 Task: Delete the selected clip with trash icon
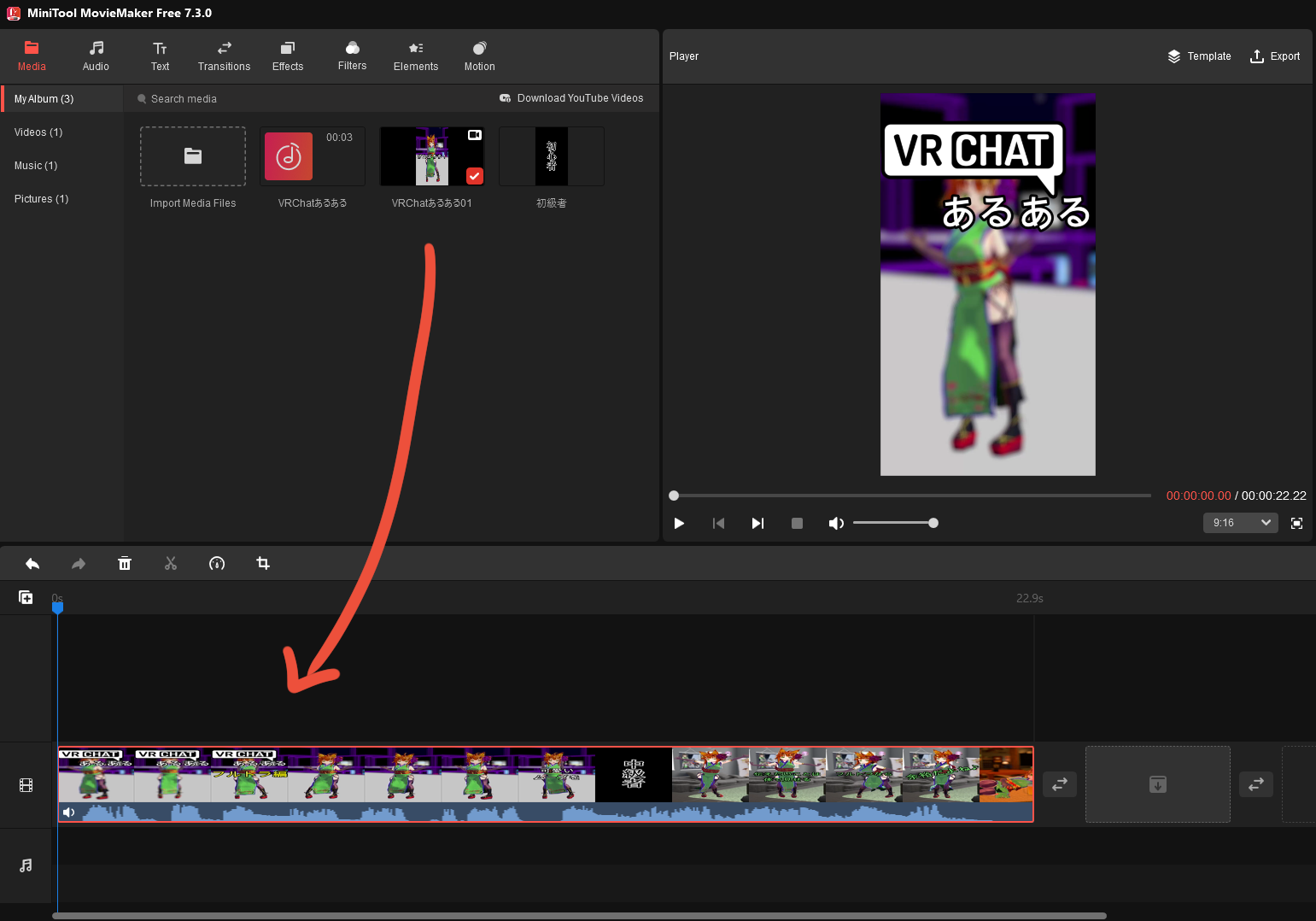[125, 564]
